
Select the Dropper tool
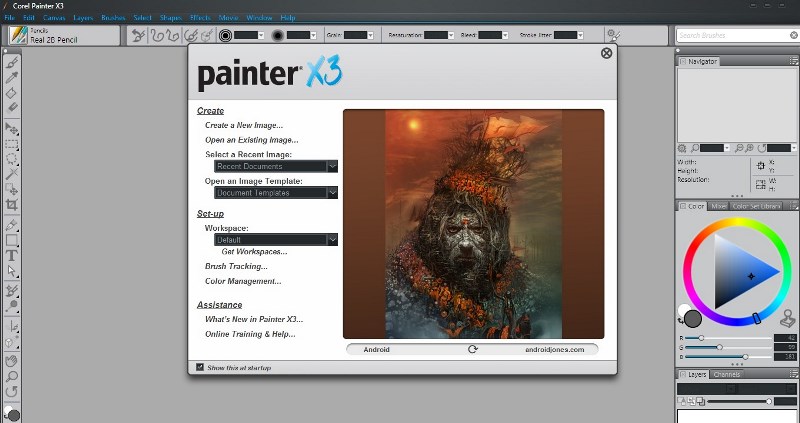[x=12, y=78]
